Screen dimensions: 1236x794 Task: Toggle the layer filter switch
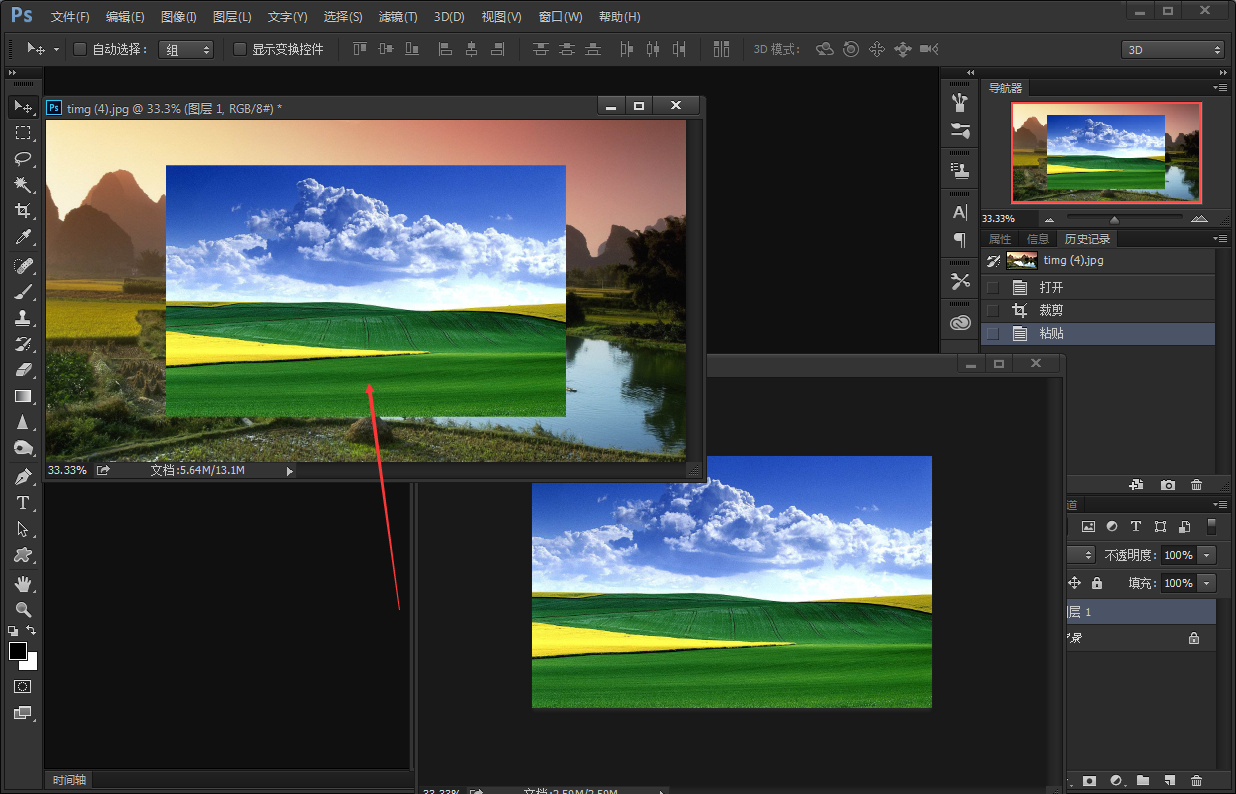tap(1212, 526)
